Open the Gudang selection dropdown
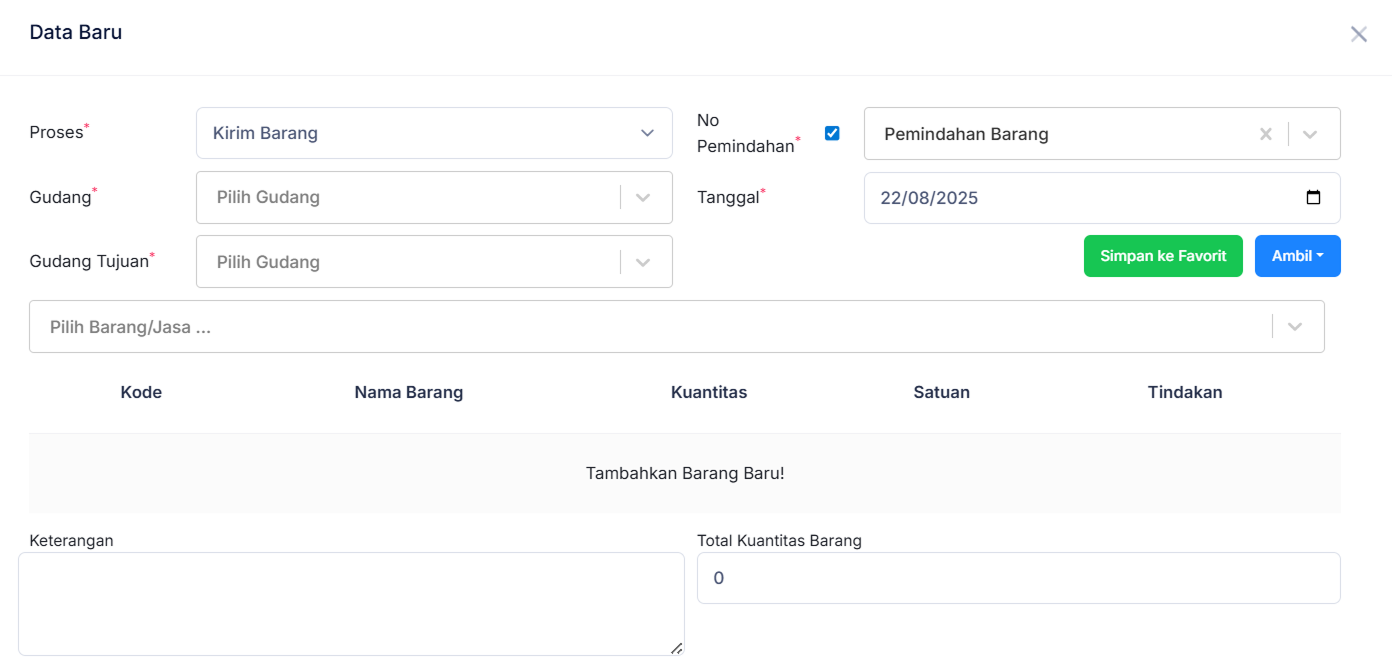 click(x=434, y=197)
